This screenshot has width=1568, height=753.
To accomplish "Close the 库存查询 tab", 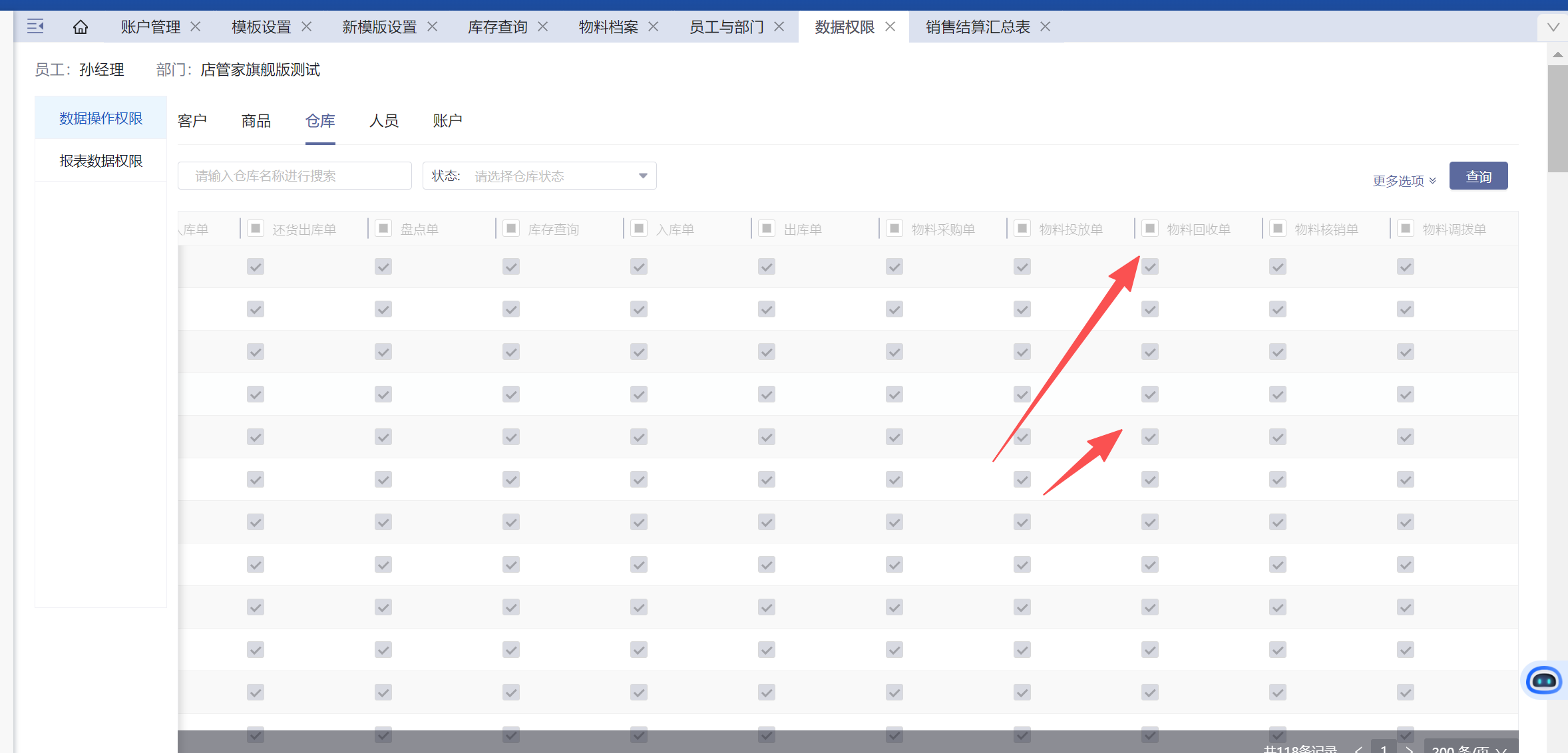I will point(543,27).
